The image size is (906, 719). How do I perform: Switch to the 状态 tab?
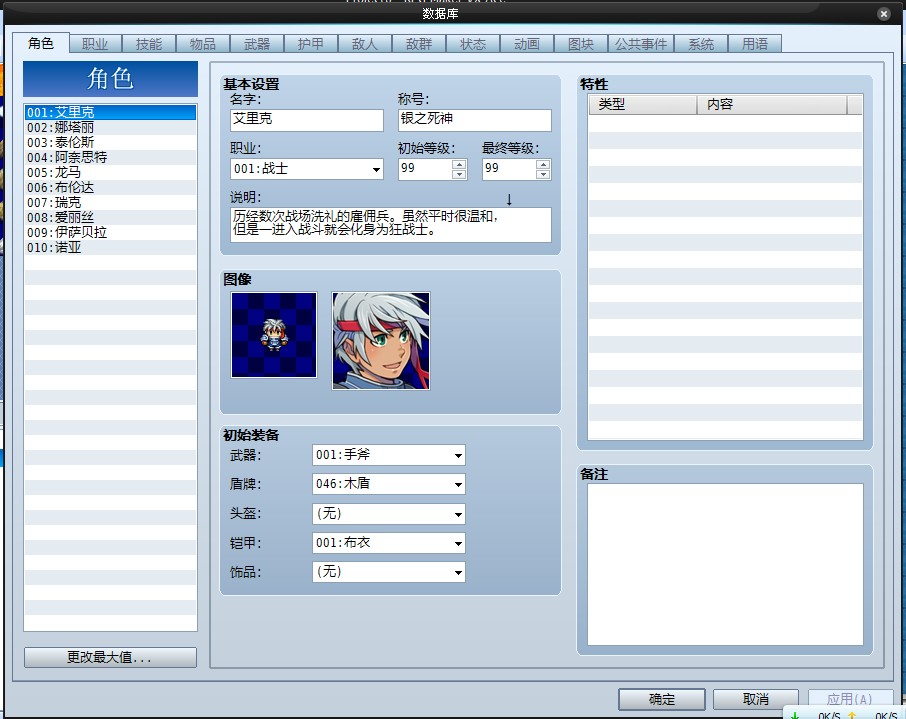[473, 44]
